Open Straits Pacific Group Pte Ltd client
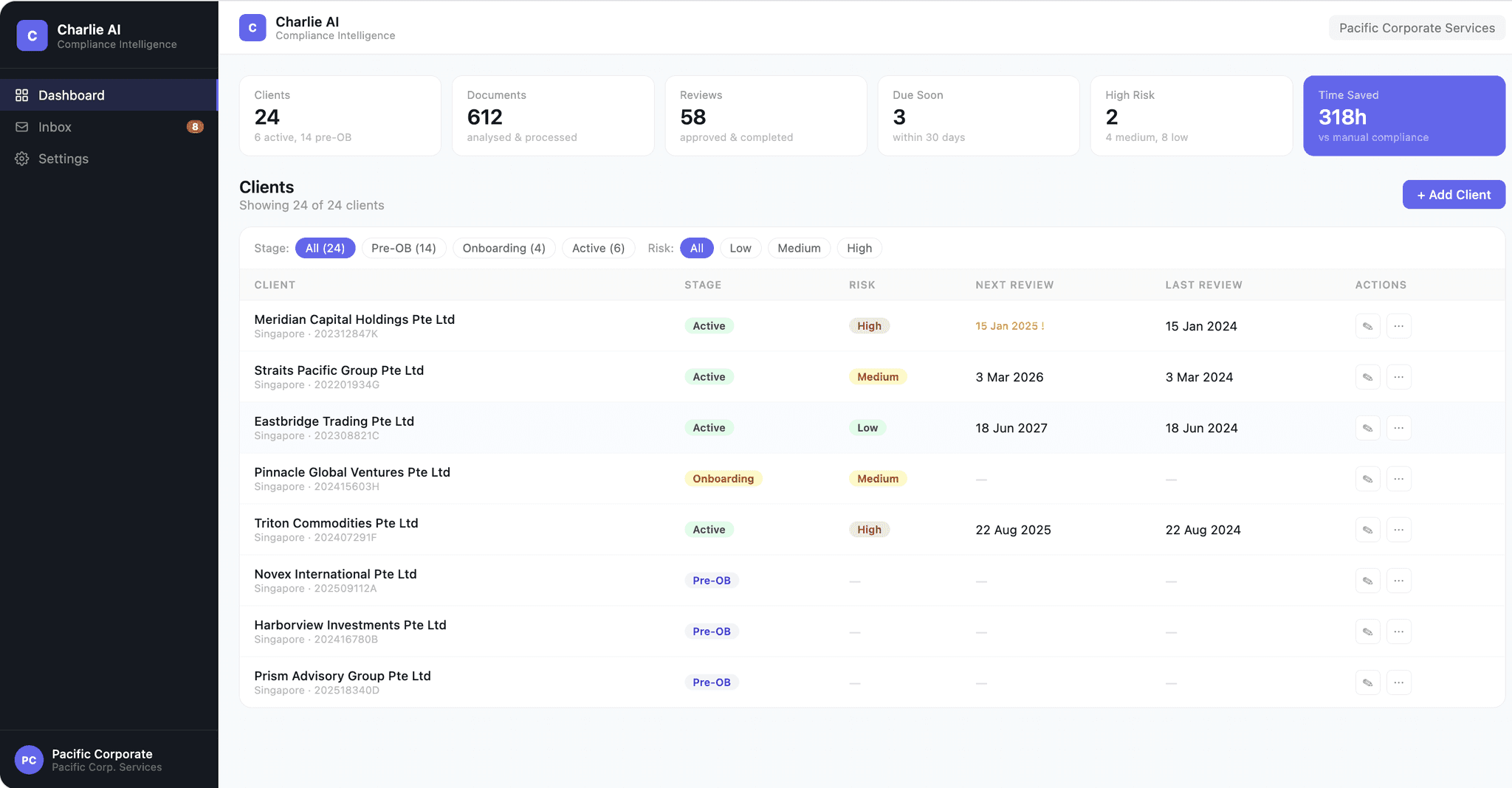This screenshot has height=788, width=1512. click(339, 370)
